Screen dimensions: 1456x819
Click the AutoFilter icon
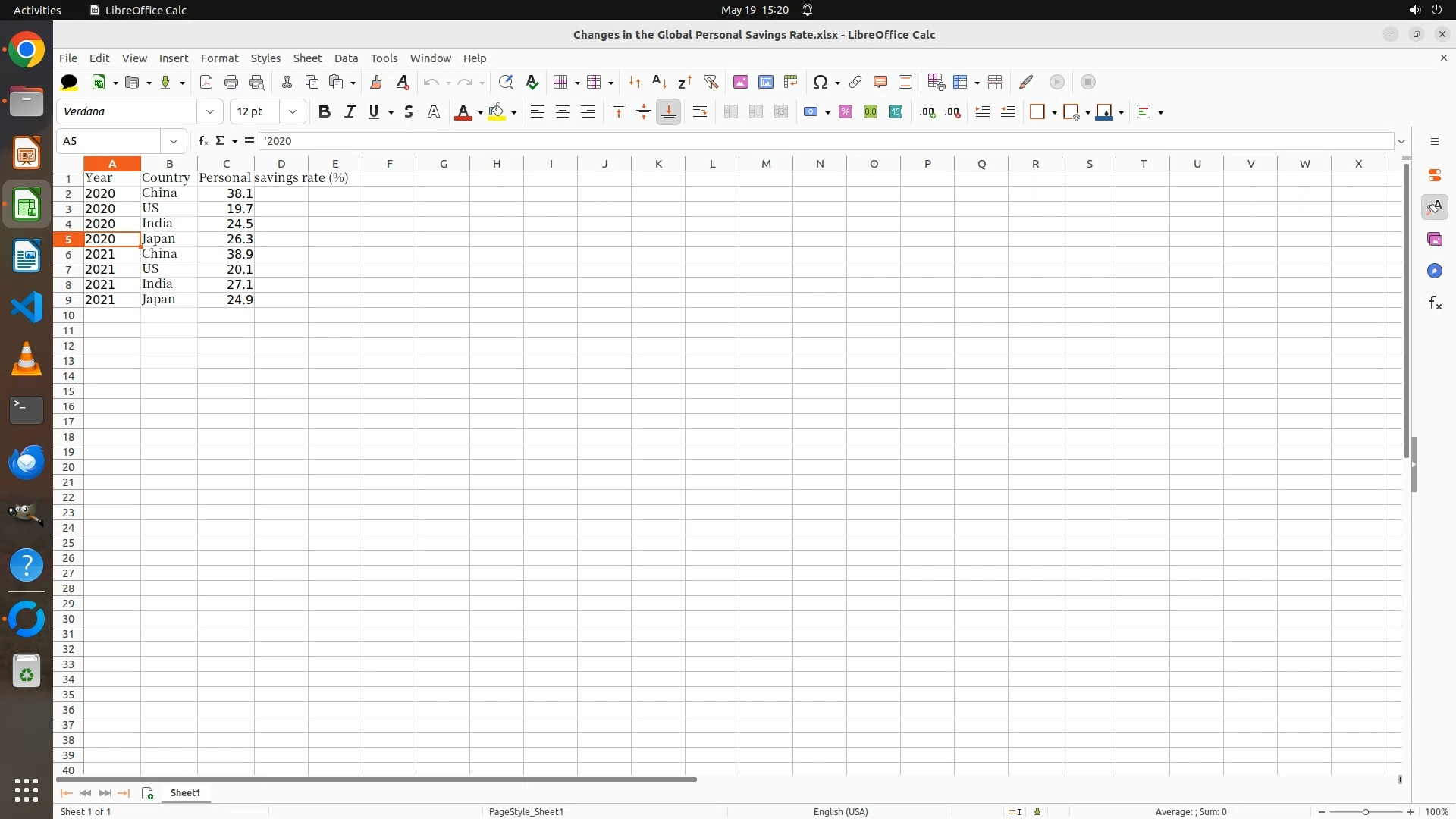(711, 82)
